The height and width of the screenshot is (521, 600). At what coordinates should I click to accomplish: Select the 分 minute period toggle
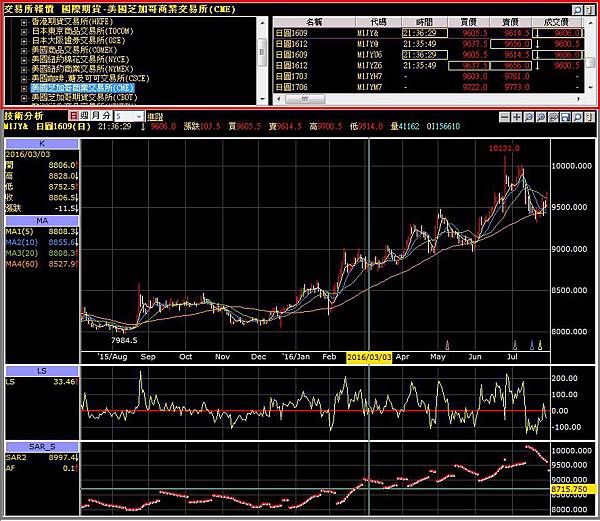tap(106, 116)
